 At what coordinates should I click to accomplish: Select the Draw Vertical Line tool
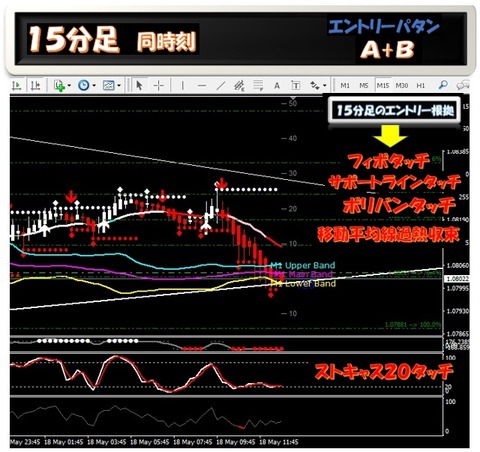click(182, 86)
